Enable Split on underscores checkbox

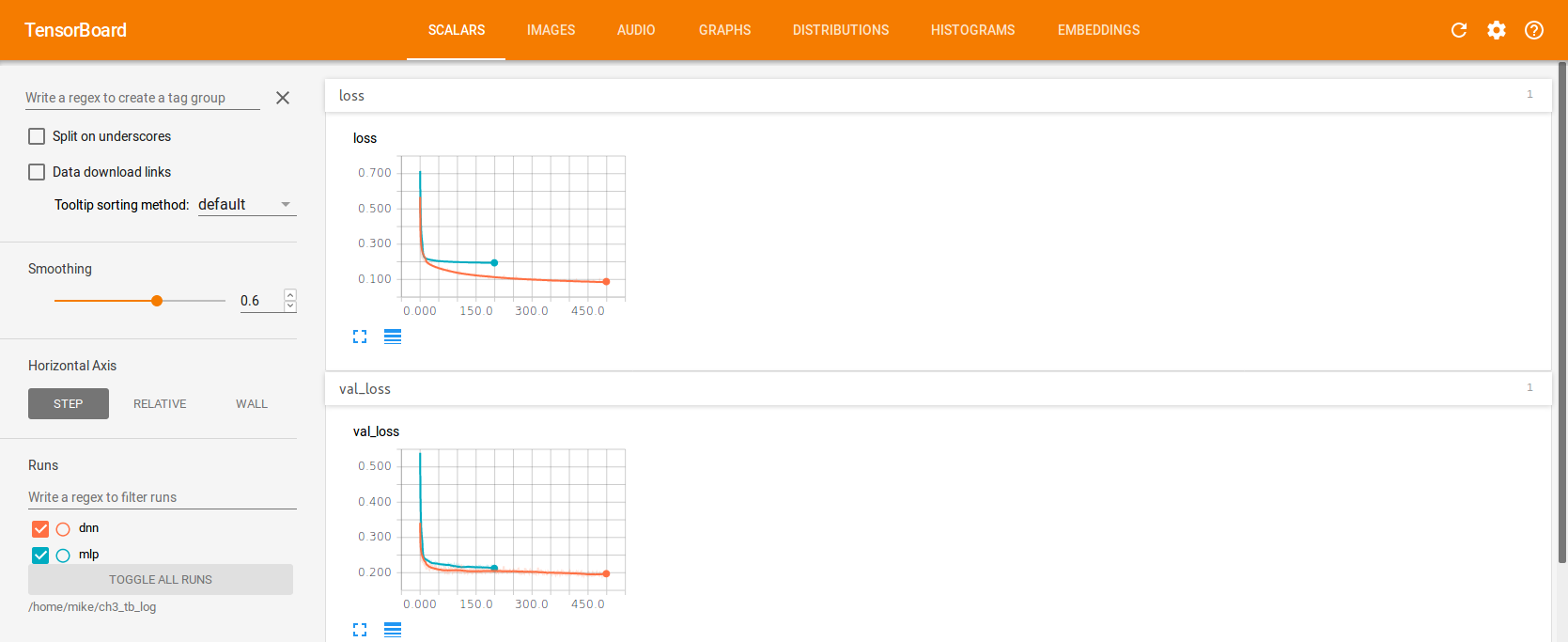click(x=37, y=136)
